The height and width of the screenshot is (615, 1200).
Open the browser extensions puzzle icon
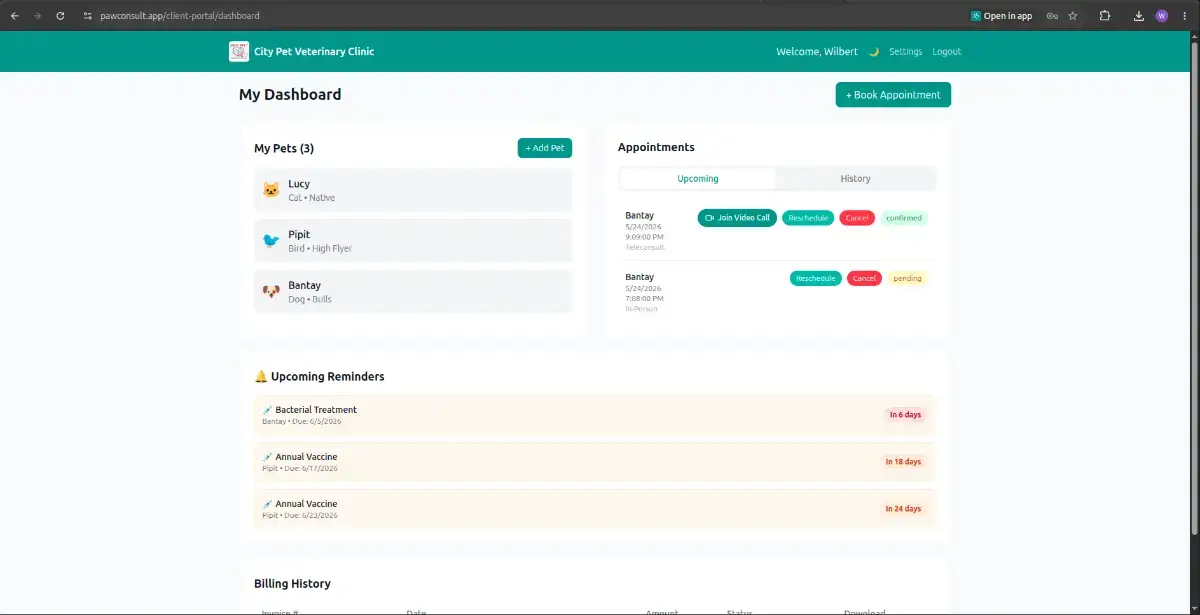(1105, 16)
